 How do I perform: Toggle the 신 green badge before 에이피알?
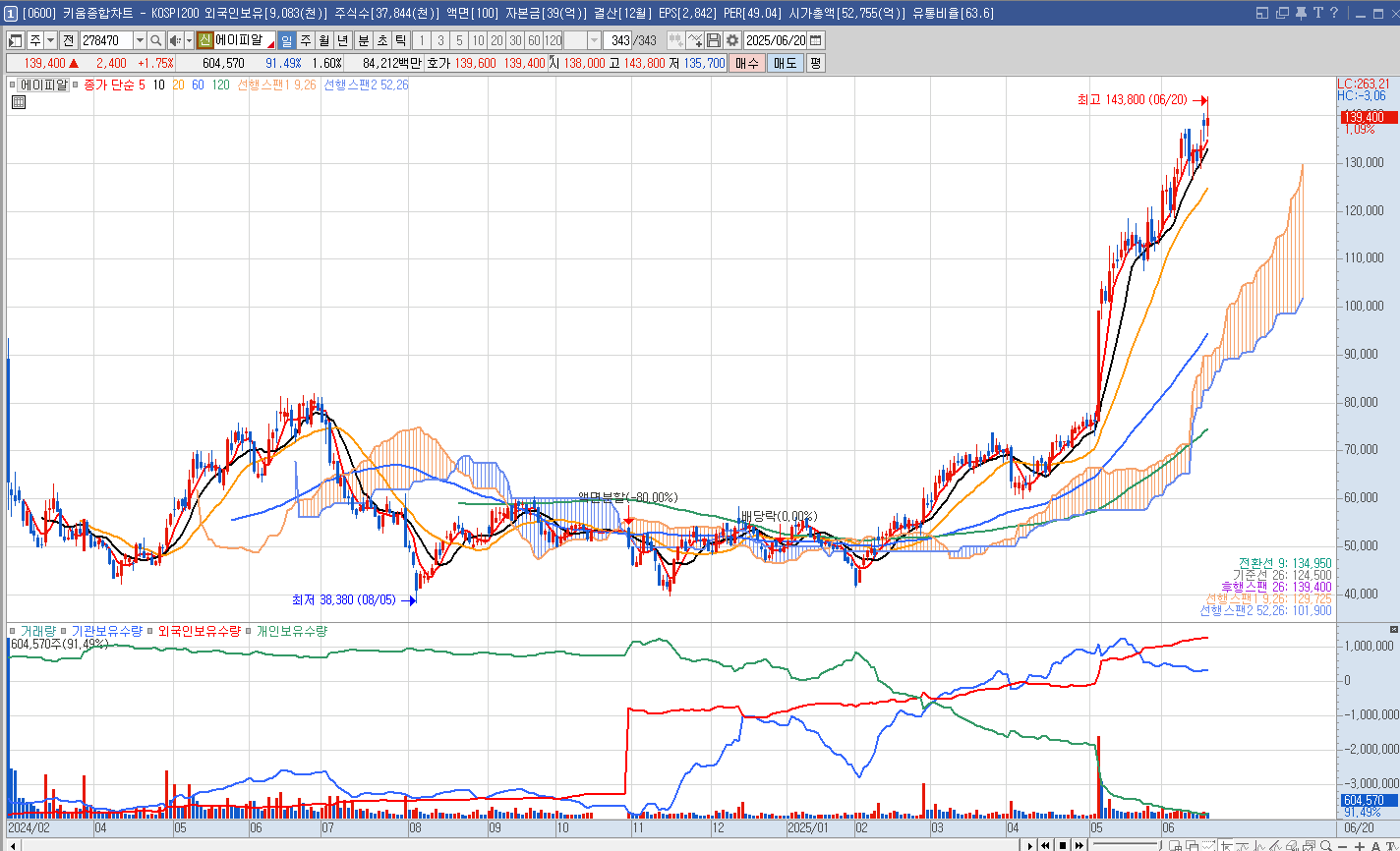coord(205,40)
